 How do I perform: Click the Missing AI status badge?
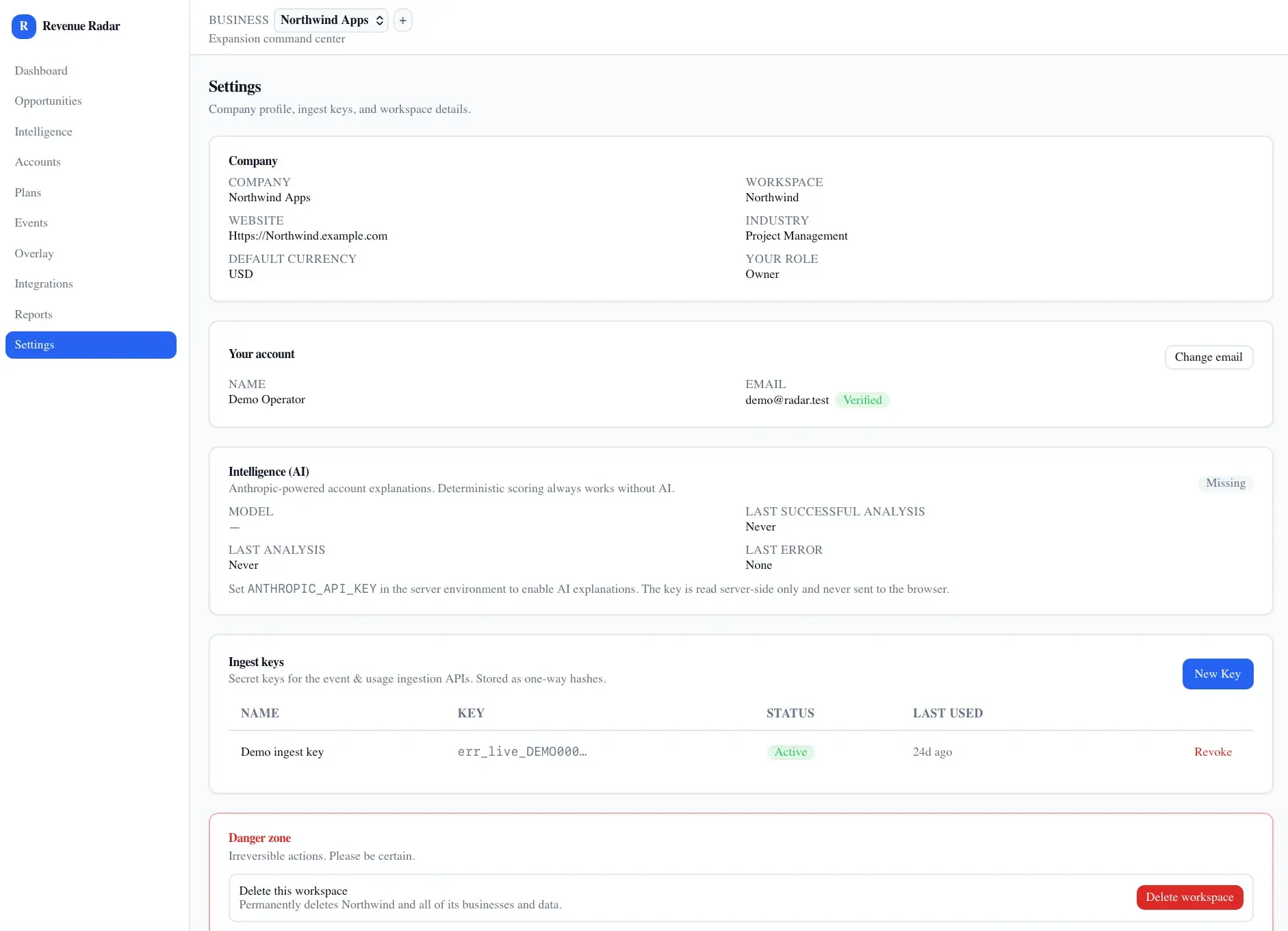click(x=1225, y=483)
